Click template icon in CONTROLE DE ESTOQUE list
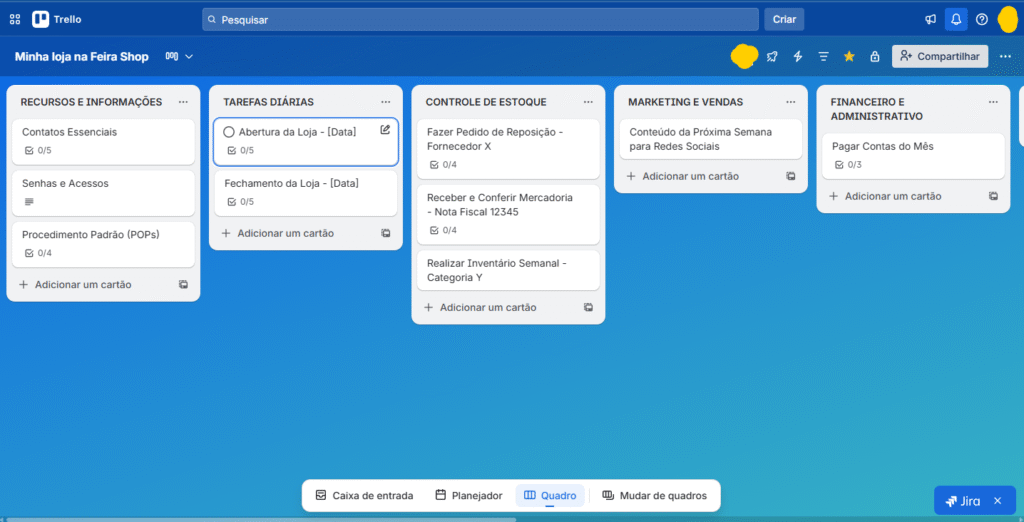Viewport: 1024px width, 522px height. [x=588, y=307]
